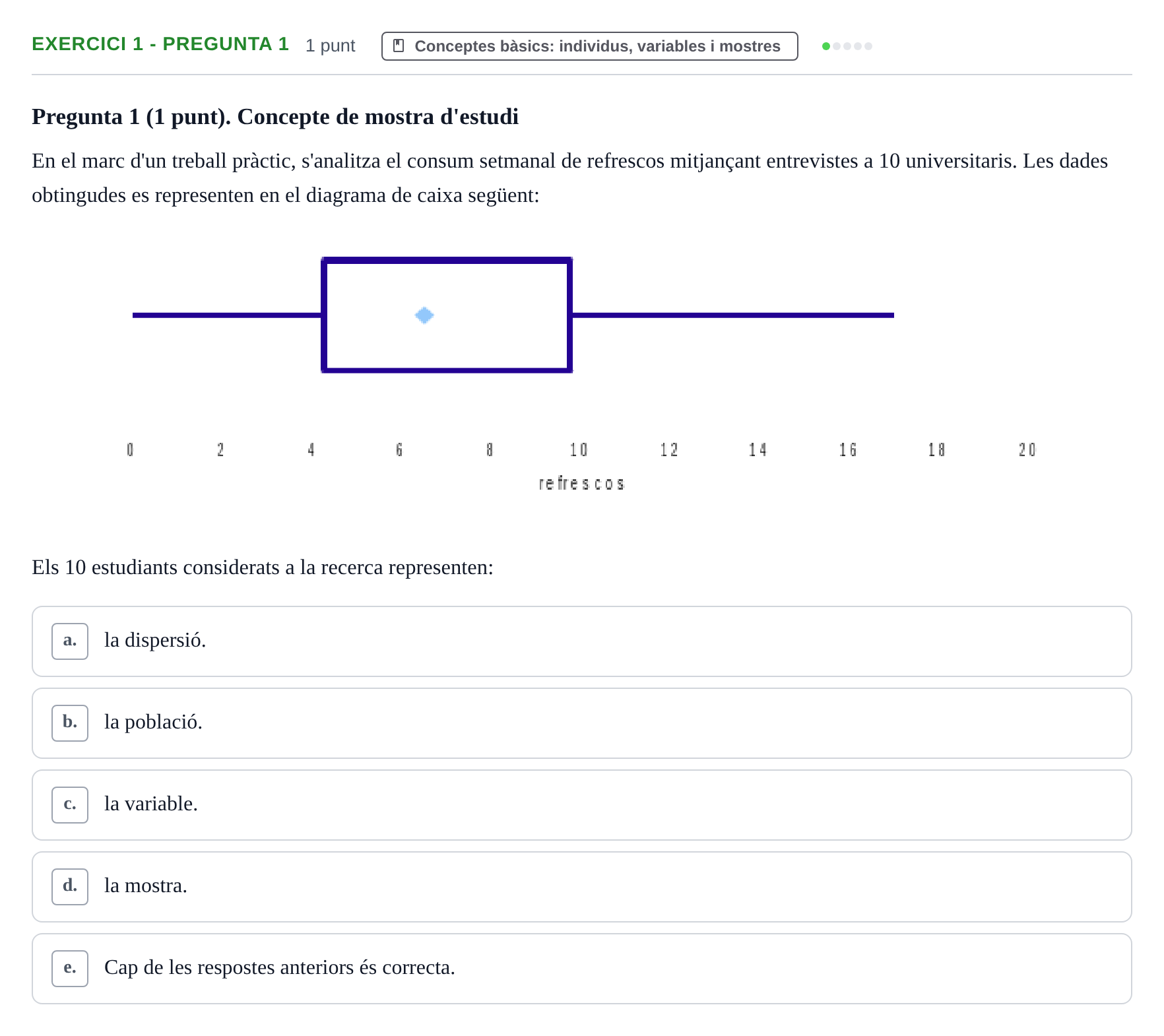Click the axis value '20' on chart
The image size is (1164, 1036).
pos(1027,450)
